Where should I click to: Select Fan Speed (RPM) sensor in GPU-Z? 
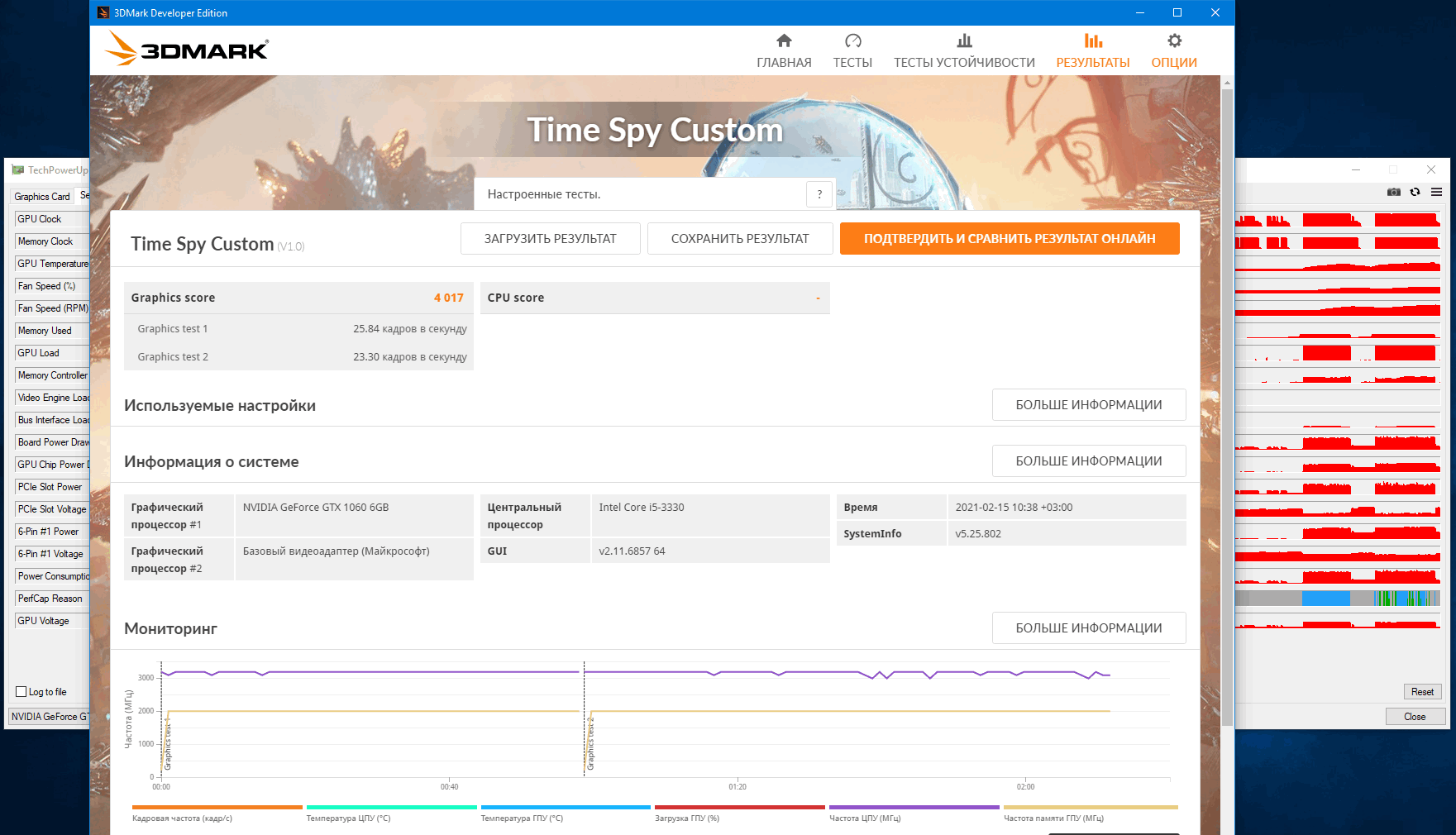click(x=52, y=308)
